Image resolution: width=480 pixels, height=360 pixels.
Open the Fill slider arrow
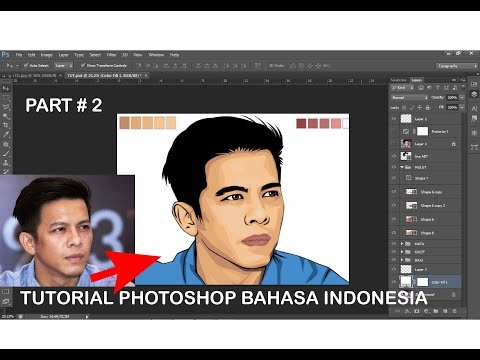coord(462,108)
